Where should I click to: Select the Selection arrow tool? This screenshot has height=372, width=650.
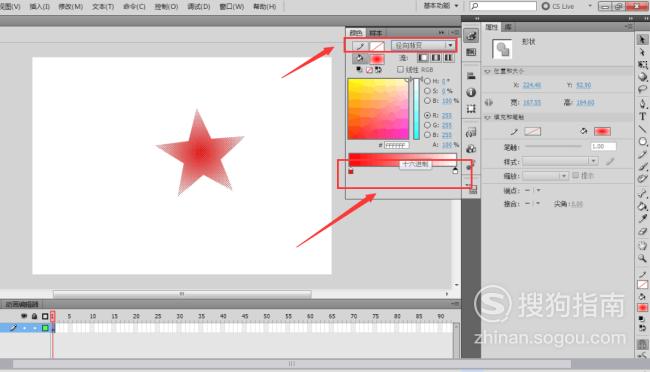coord(642,39)
